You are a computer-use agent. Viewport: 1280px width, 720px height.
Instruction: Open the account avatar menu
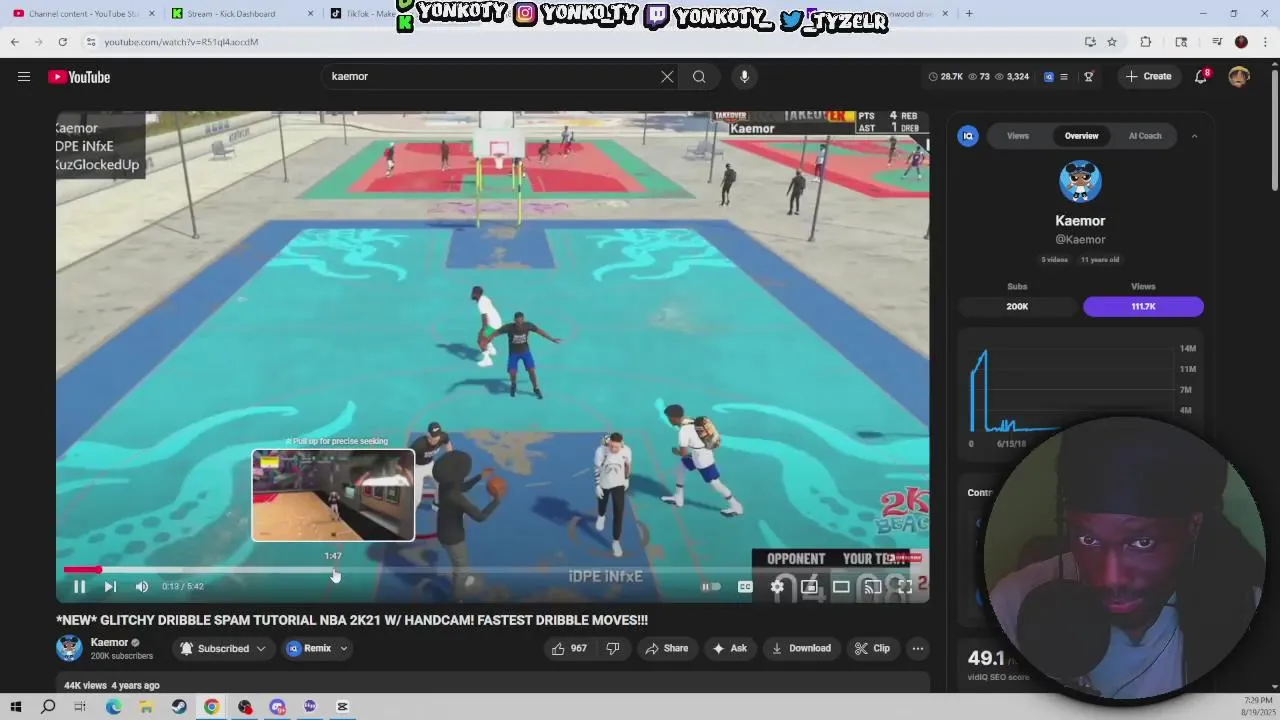(x=1239, y=77)
